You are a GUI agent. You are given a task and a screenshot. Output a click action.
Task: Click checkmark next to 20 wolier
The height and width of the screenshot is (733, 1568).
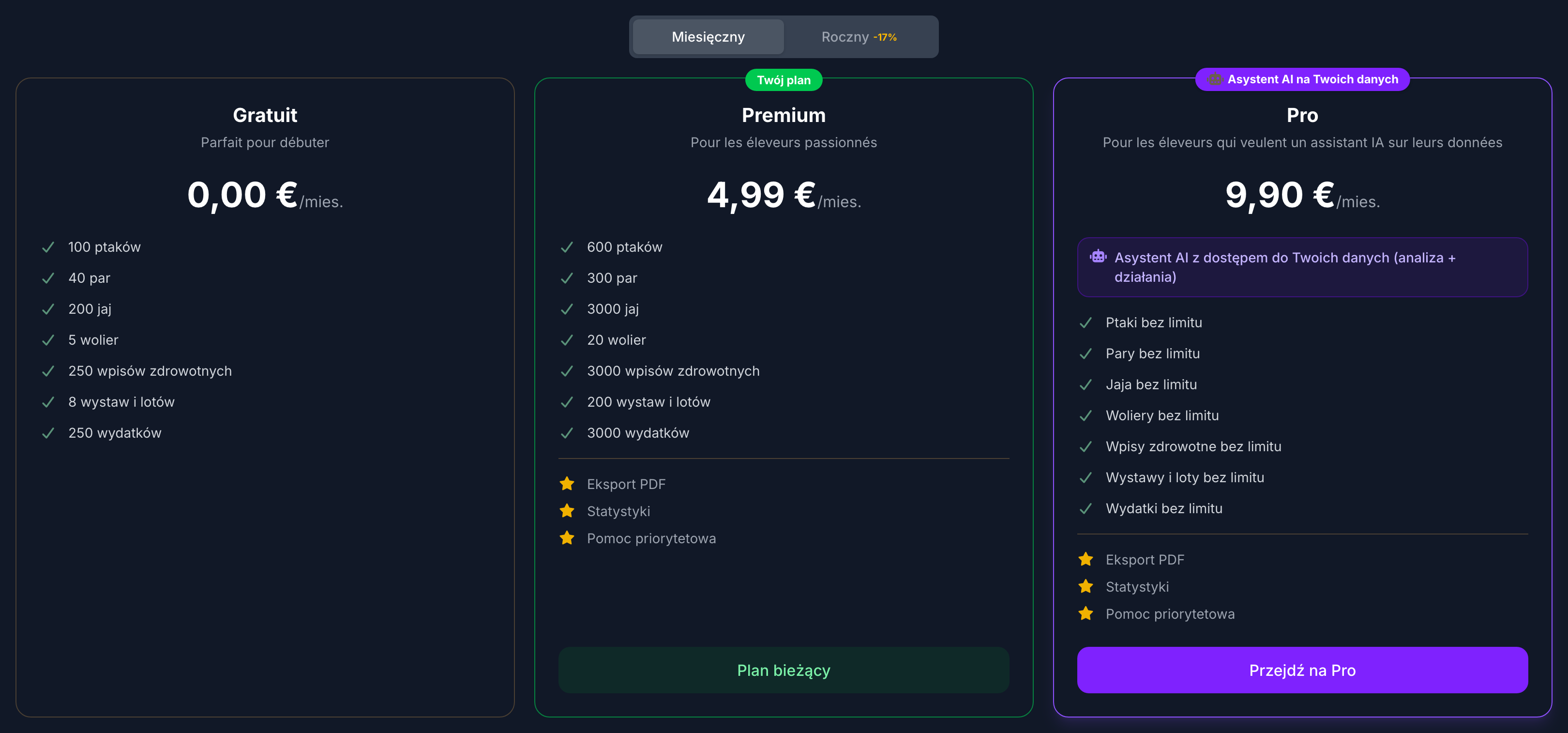(567, 340)
